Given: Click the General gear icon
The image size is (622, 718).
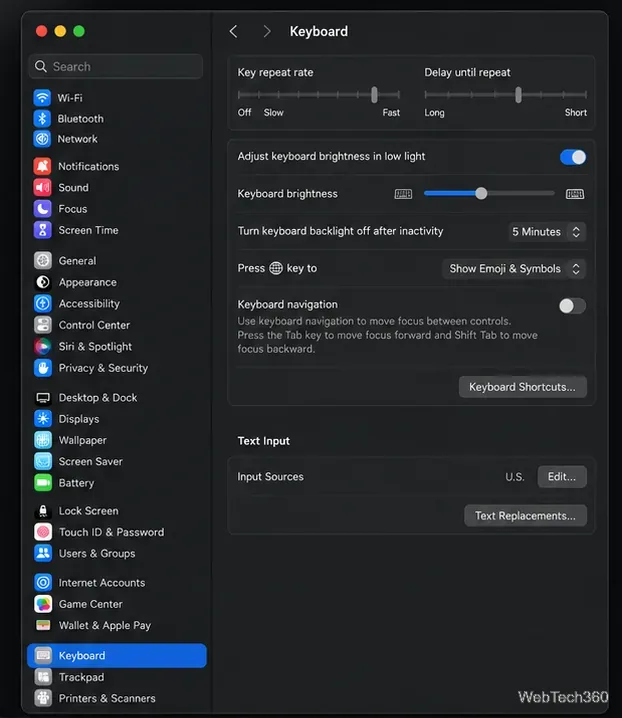Looking at the screenshot, I should [x=43, y=261].
